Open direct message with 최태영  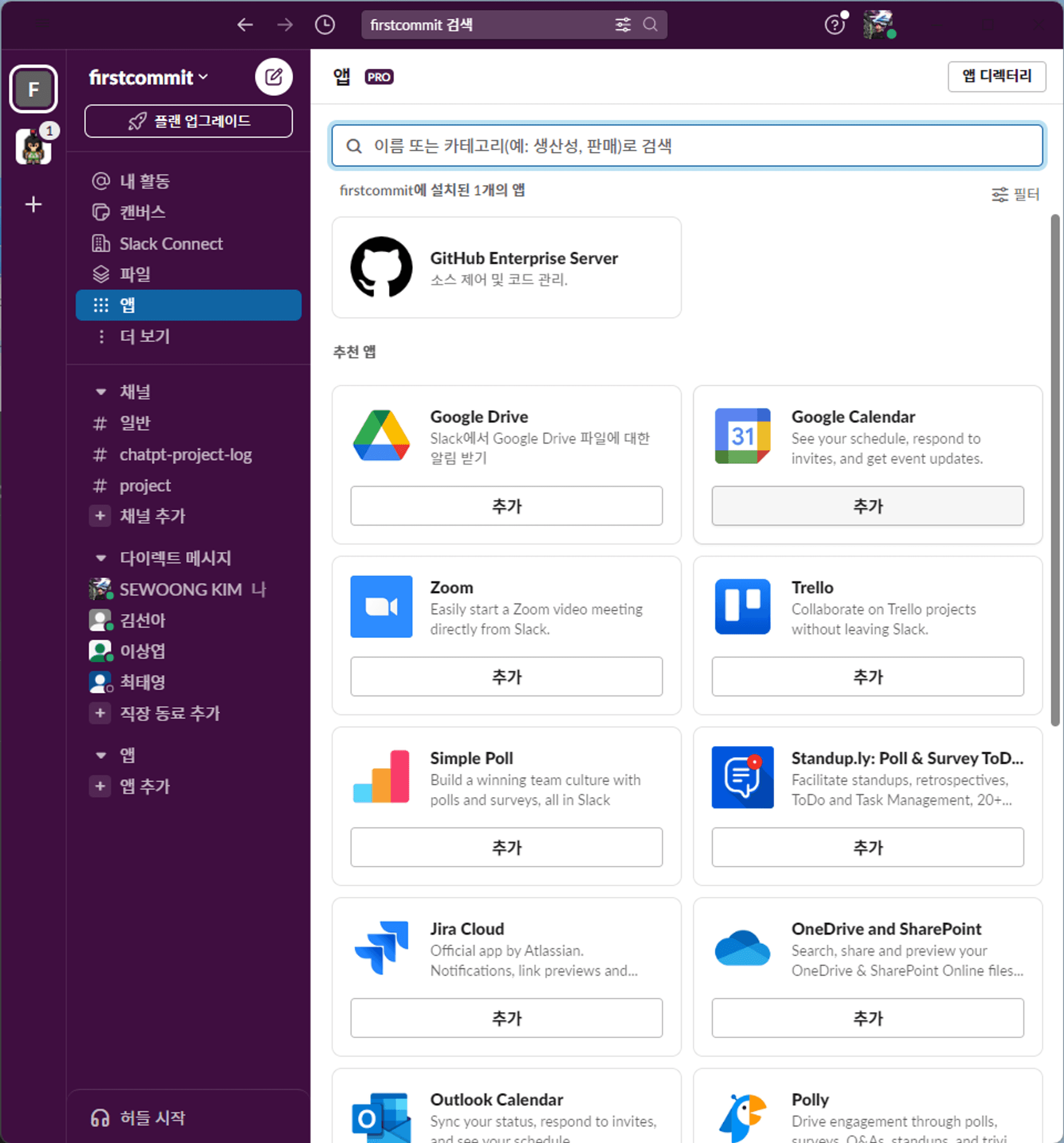(x=188, y=682)
